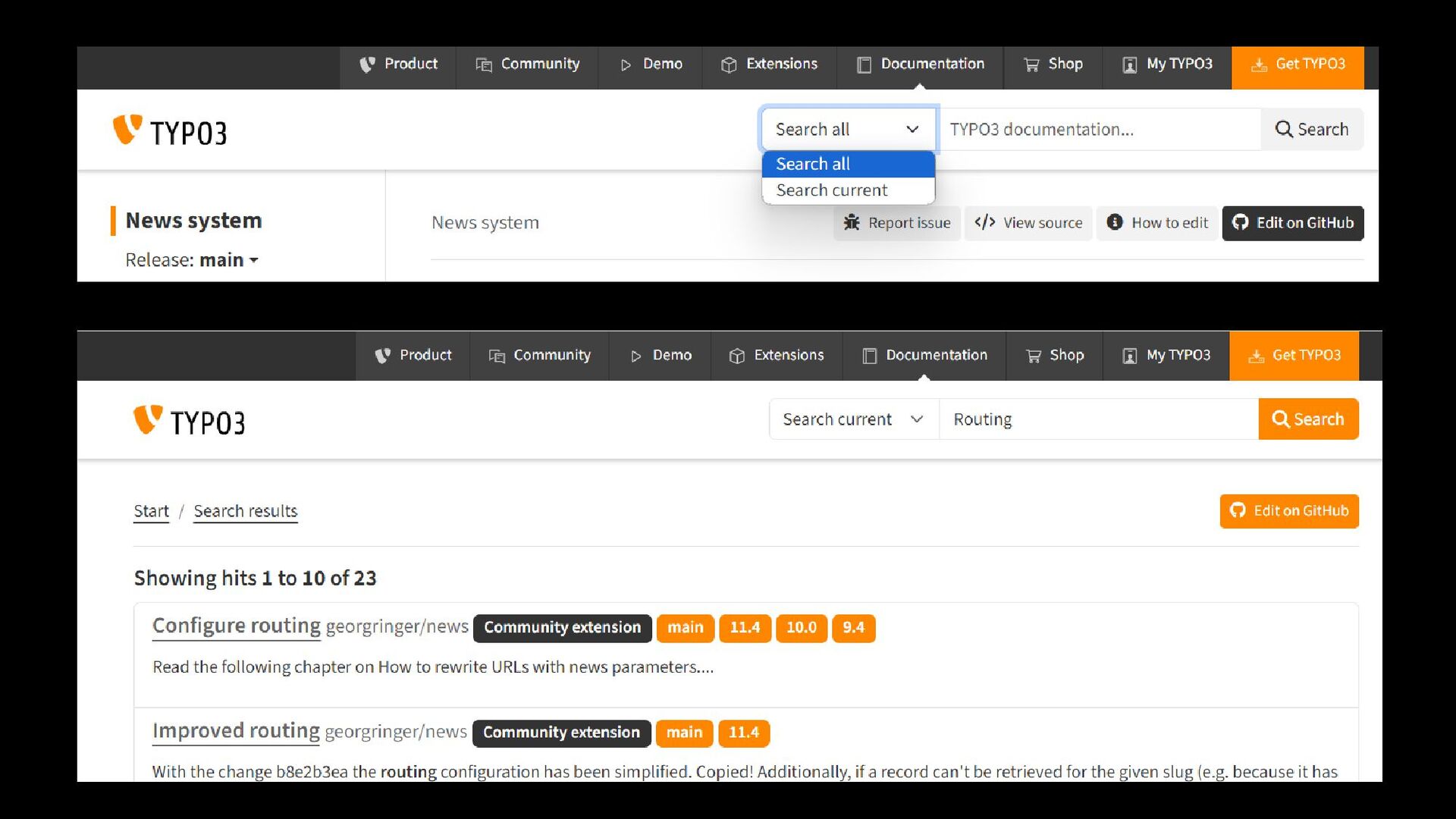Viewport: 1456px width, 819px height.
Task: Open Community menu in top navigation bar
Action: point(527,64)
